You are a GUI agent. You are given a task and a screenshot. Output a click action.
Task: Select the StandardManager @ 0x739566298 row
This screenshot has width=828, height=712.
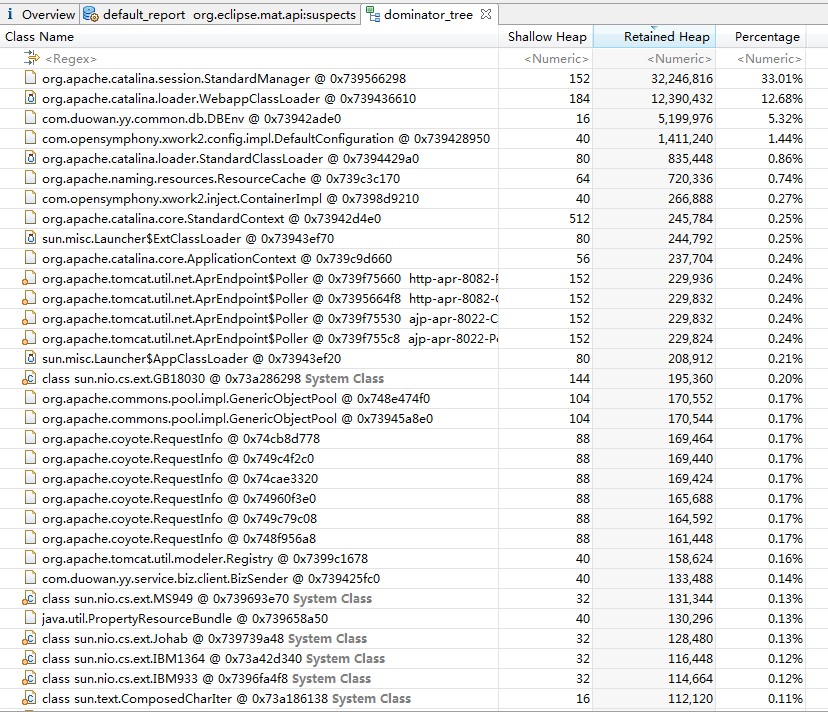(403, 78)
